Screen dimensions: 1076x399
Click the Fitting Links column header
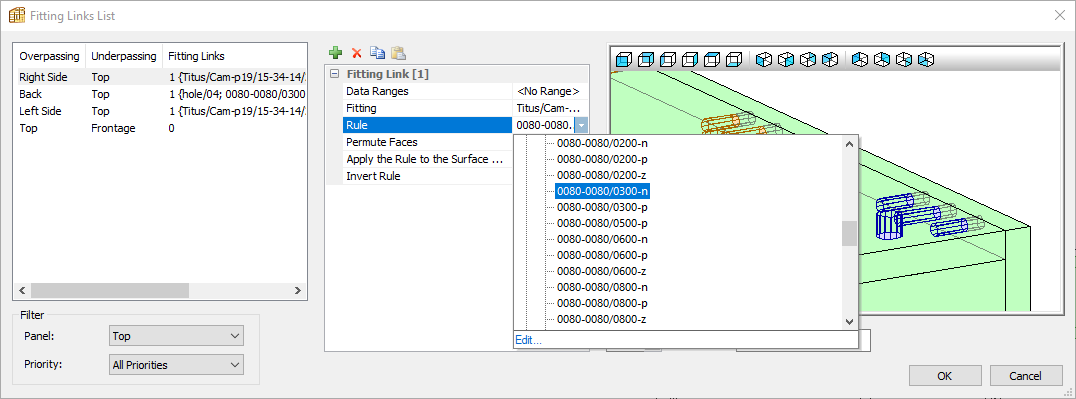coord(234,56)
